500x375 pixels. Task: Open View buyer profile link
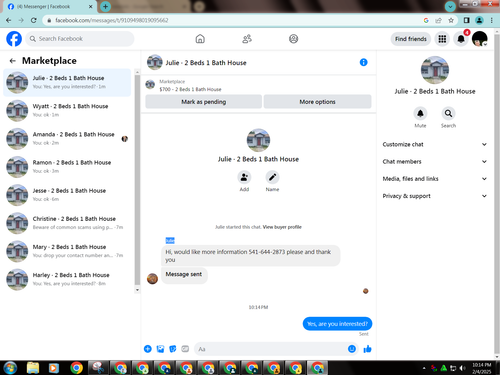[282, 227]
